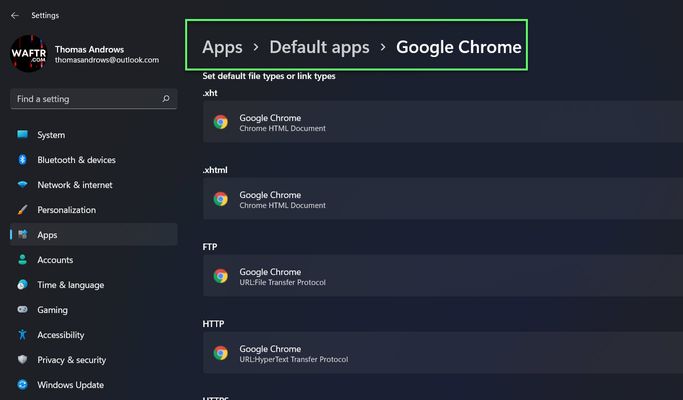Image resolution: width=683 pixels, height=400 pixels.
Task: Open Accounts settings
Action: click(x=94, y=260)
